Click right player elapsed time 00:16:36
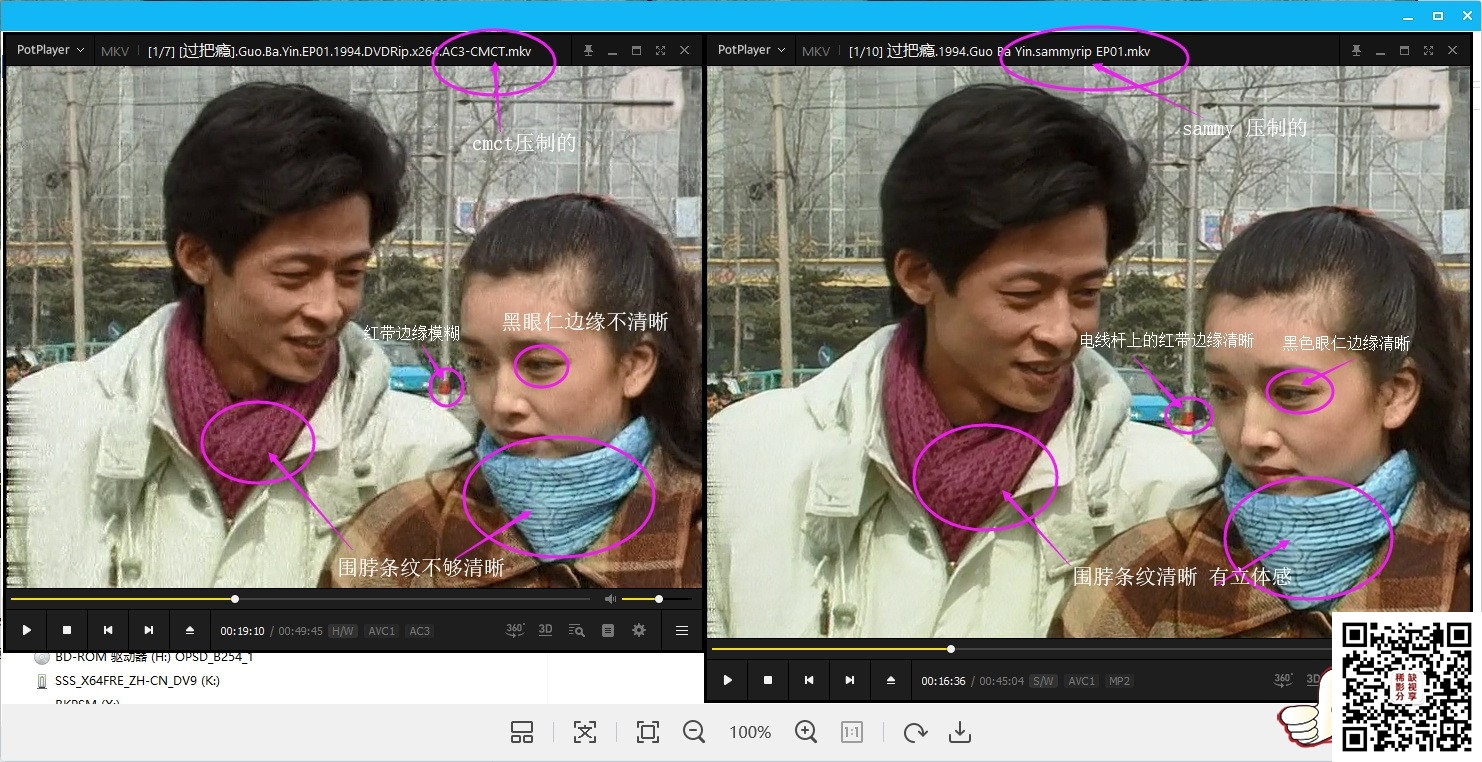This screenshot has height=762, width=1482. coord(943,681)
